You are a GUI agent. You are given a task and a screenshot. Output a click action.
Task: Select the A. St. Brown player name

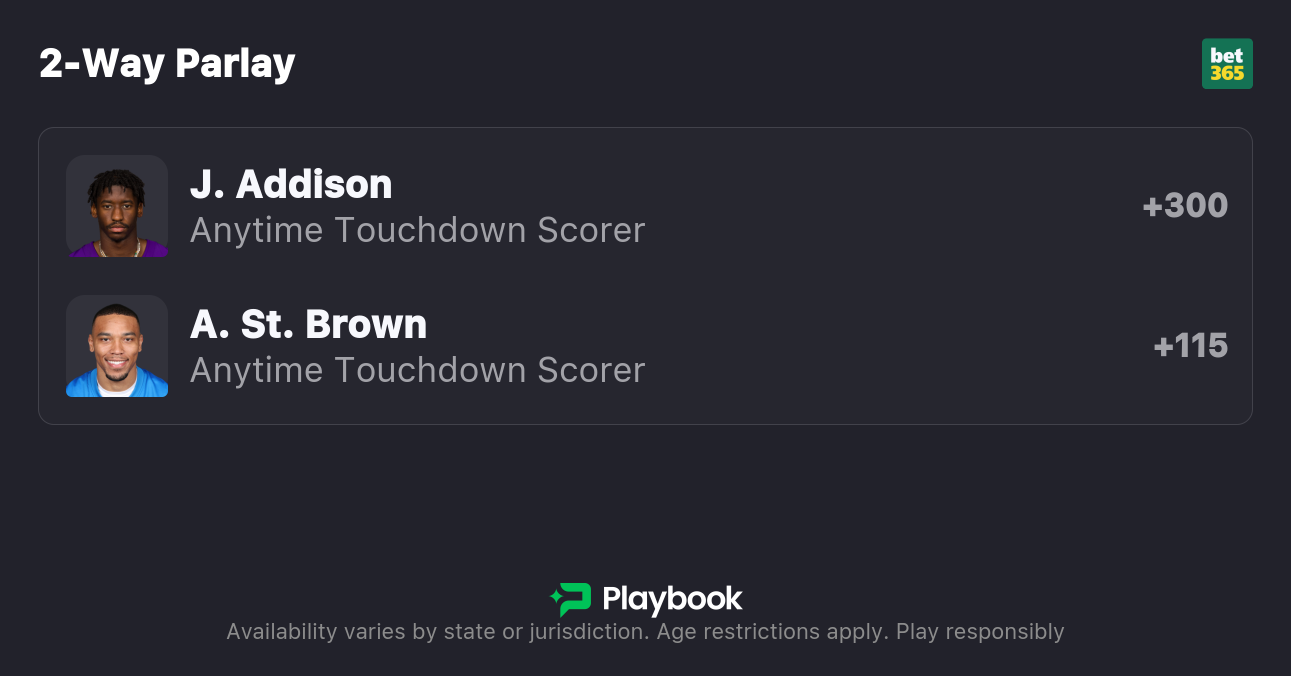(308, 324)
